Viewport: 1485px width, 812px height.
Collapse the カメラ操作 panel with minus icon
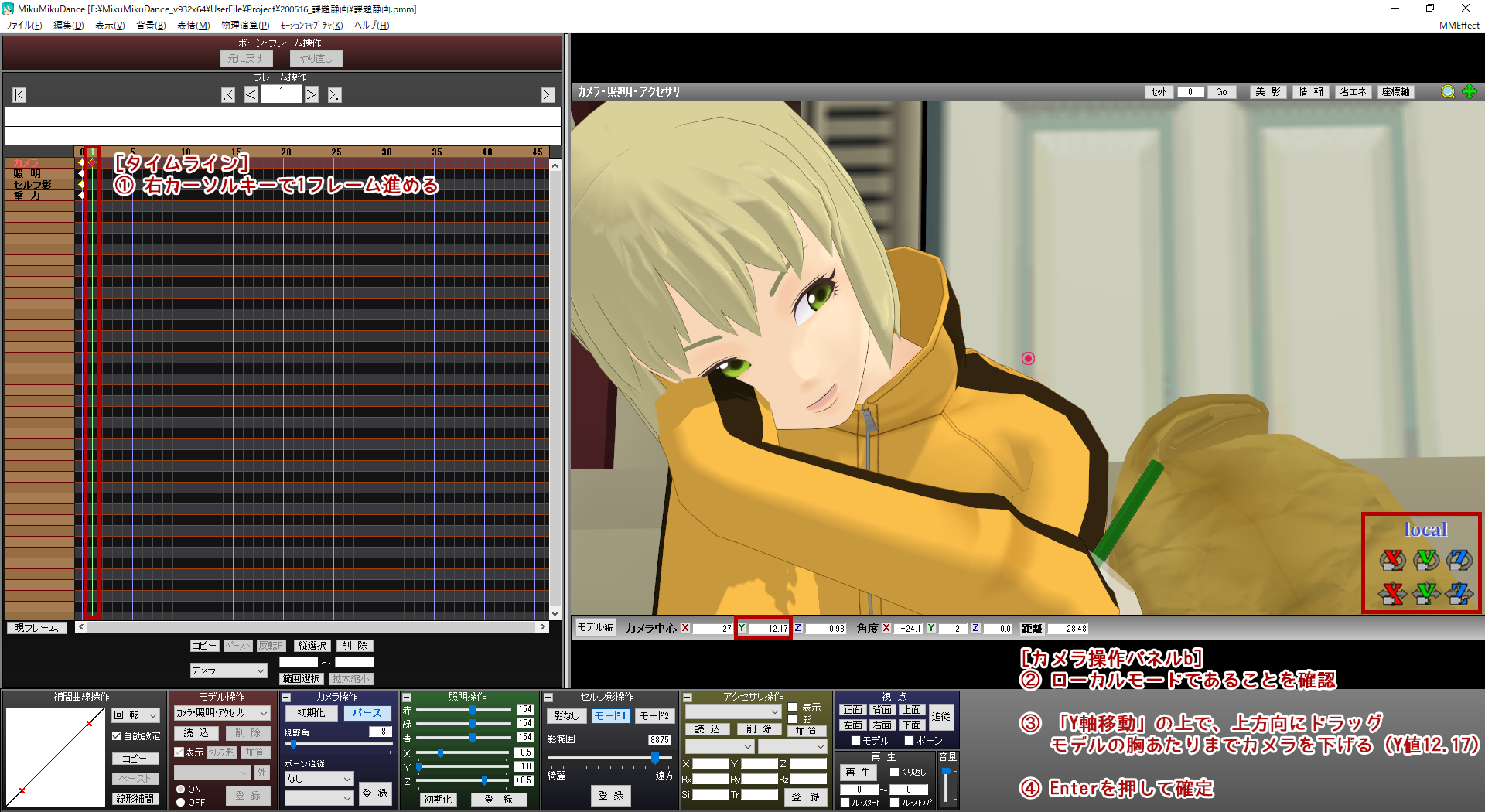(286, 698)
